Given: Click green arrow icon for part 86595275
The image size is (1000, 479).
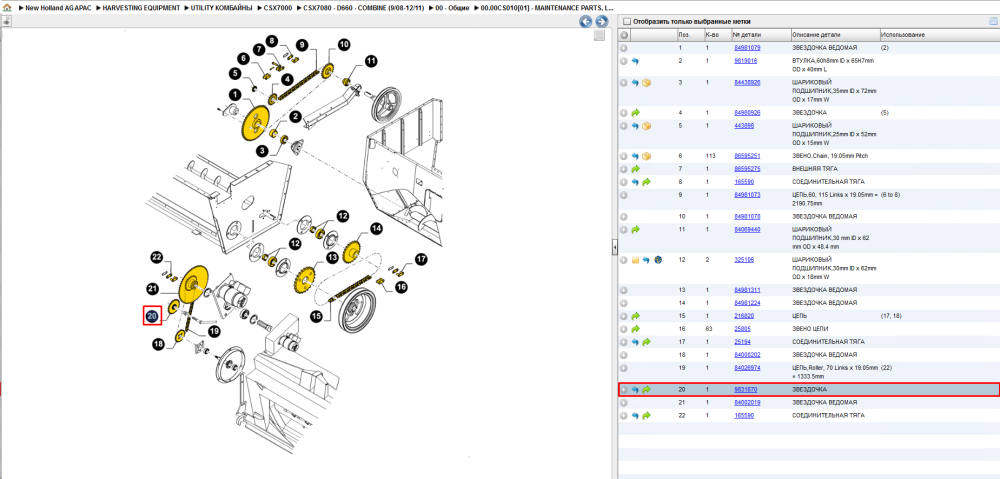Looking at the screenshot, I should pos(635,170).
